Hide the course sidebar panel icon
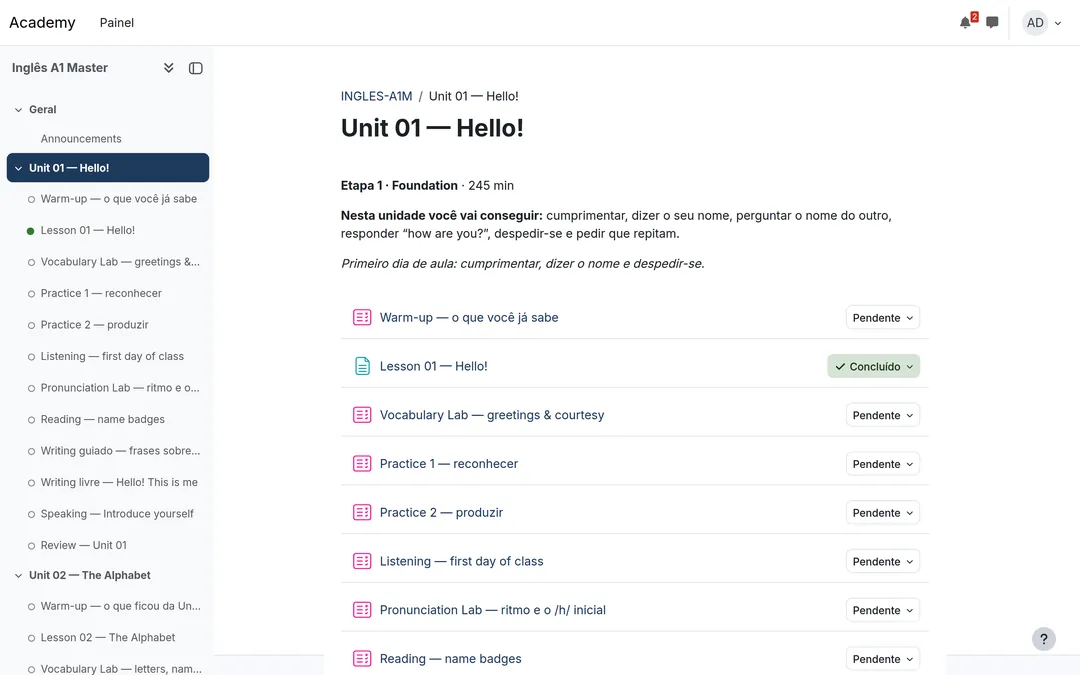This screenshot has width=1080, height=675. click(196, 68)
